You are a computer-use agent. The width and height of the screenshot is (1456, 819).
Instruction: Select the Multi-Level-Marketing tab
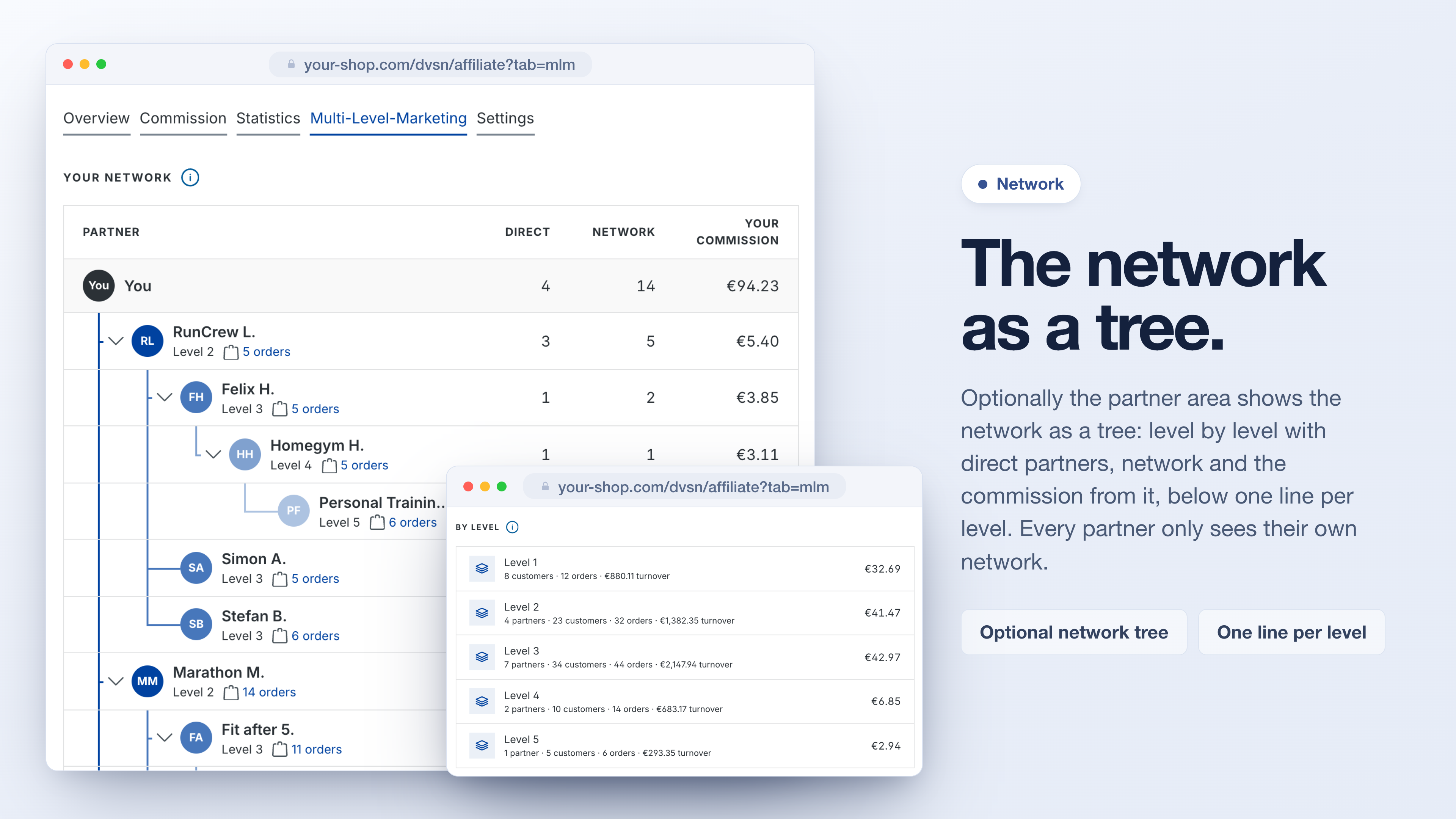pos(388,119)
